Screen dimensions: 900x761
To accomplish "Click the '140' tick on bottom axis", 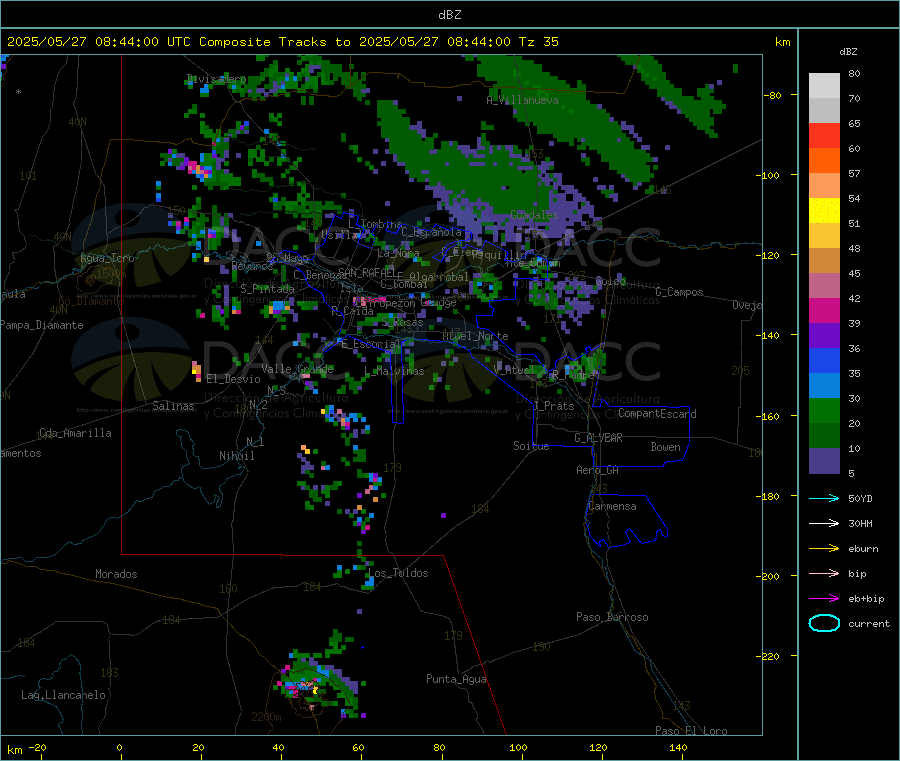I will coord(678,747).
